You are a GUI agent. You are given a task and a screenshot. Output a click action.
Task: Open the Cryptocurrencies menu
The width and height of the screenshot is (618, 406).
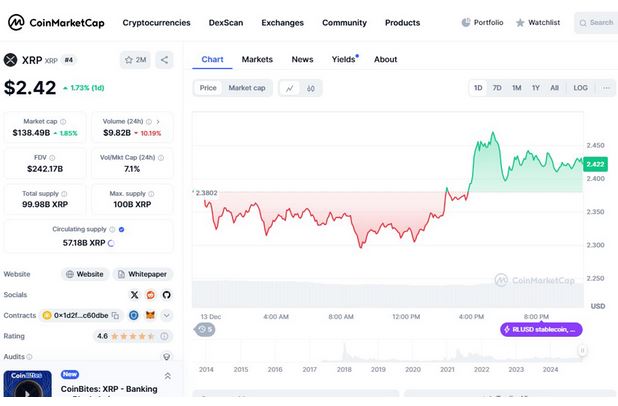click(157, 22)
